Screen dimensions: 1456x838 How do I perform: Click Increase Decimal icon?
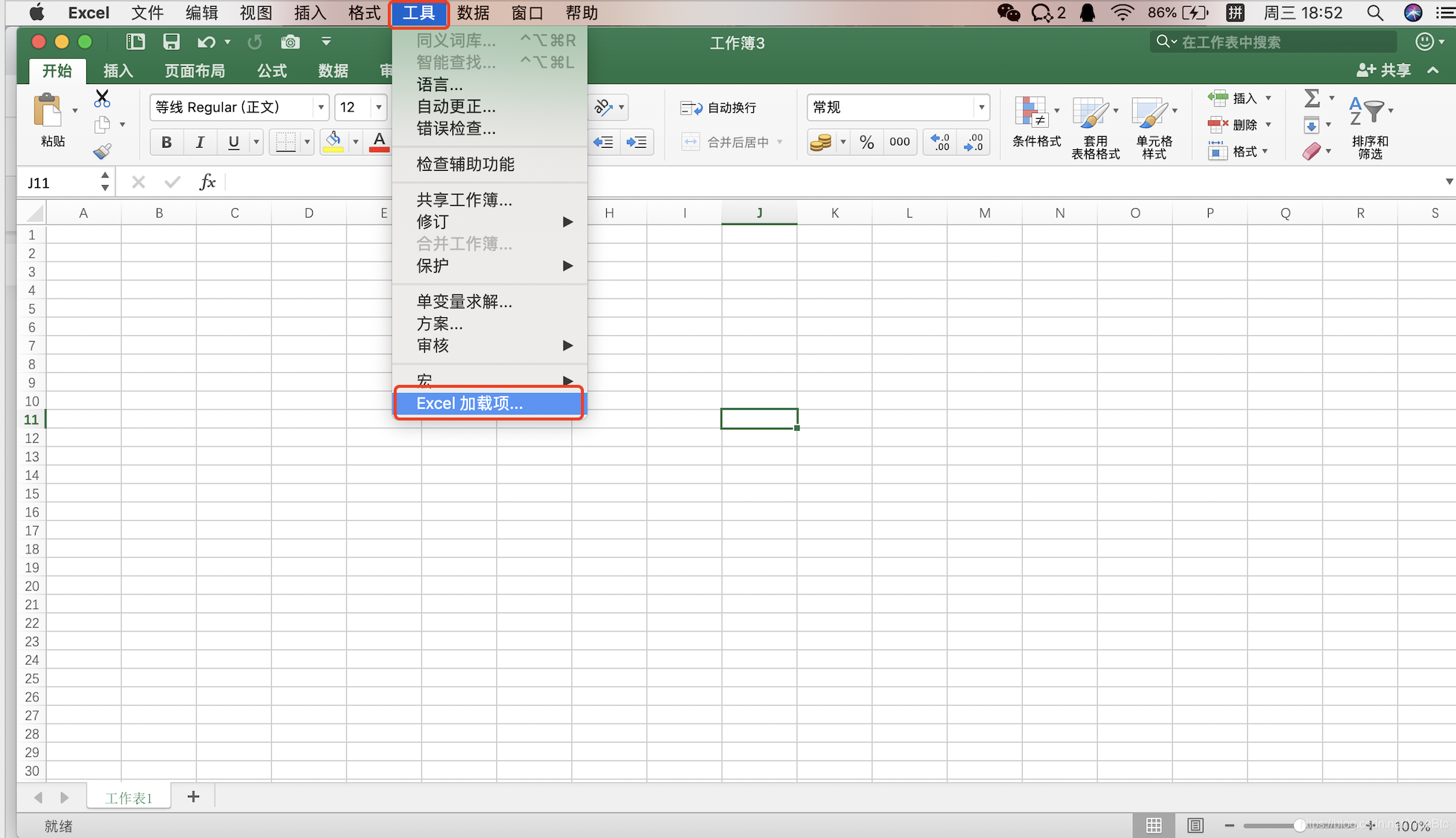pos(940,142)
